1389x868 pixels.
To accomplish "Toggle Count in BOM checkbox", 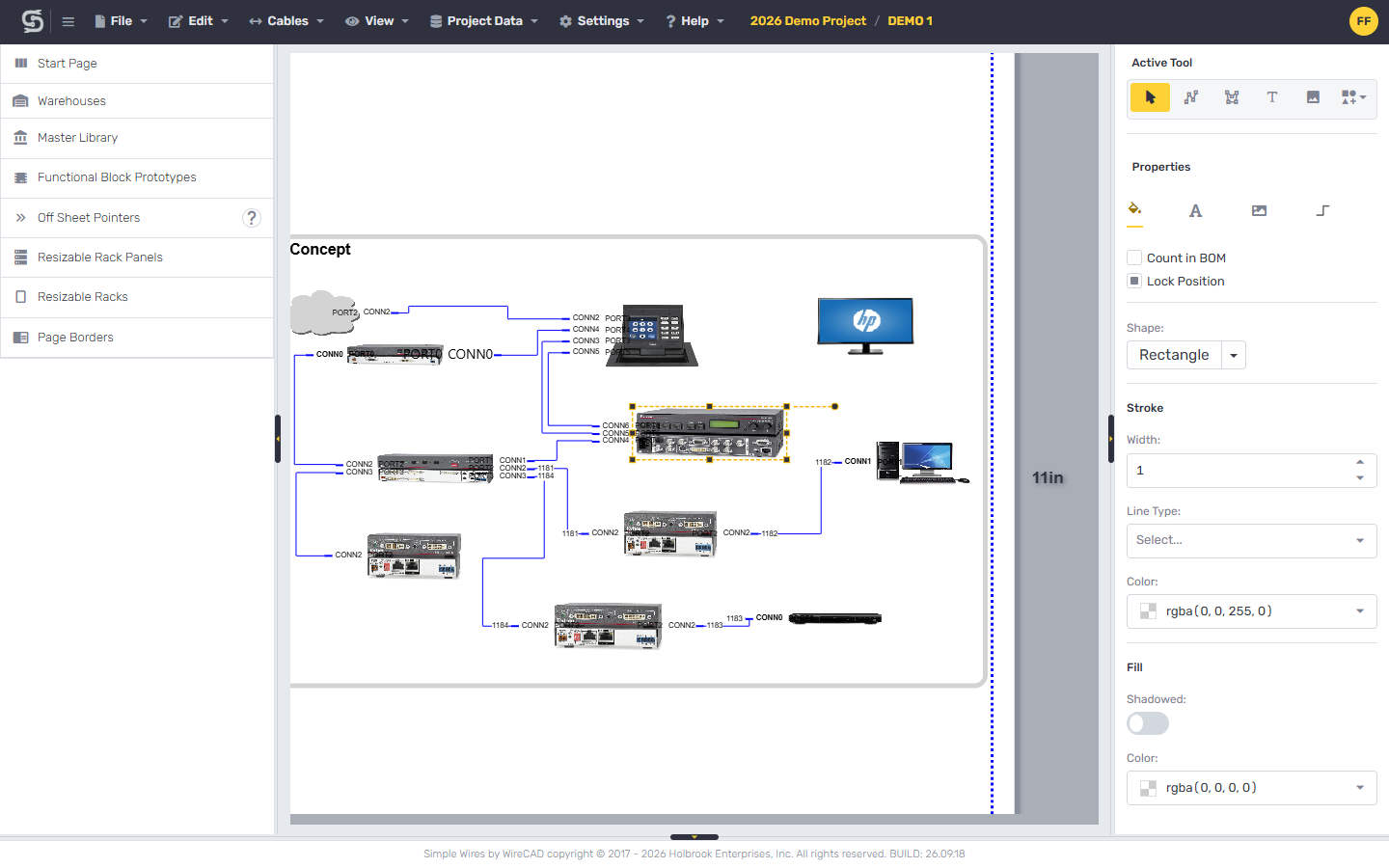I will coord(1134,258).
